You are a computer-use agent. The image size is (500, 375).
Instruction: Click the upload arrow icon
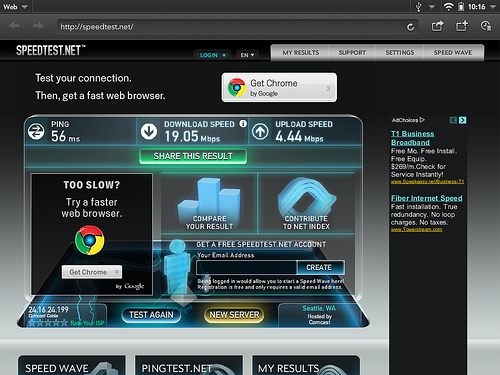[x=260, y=131]
